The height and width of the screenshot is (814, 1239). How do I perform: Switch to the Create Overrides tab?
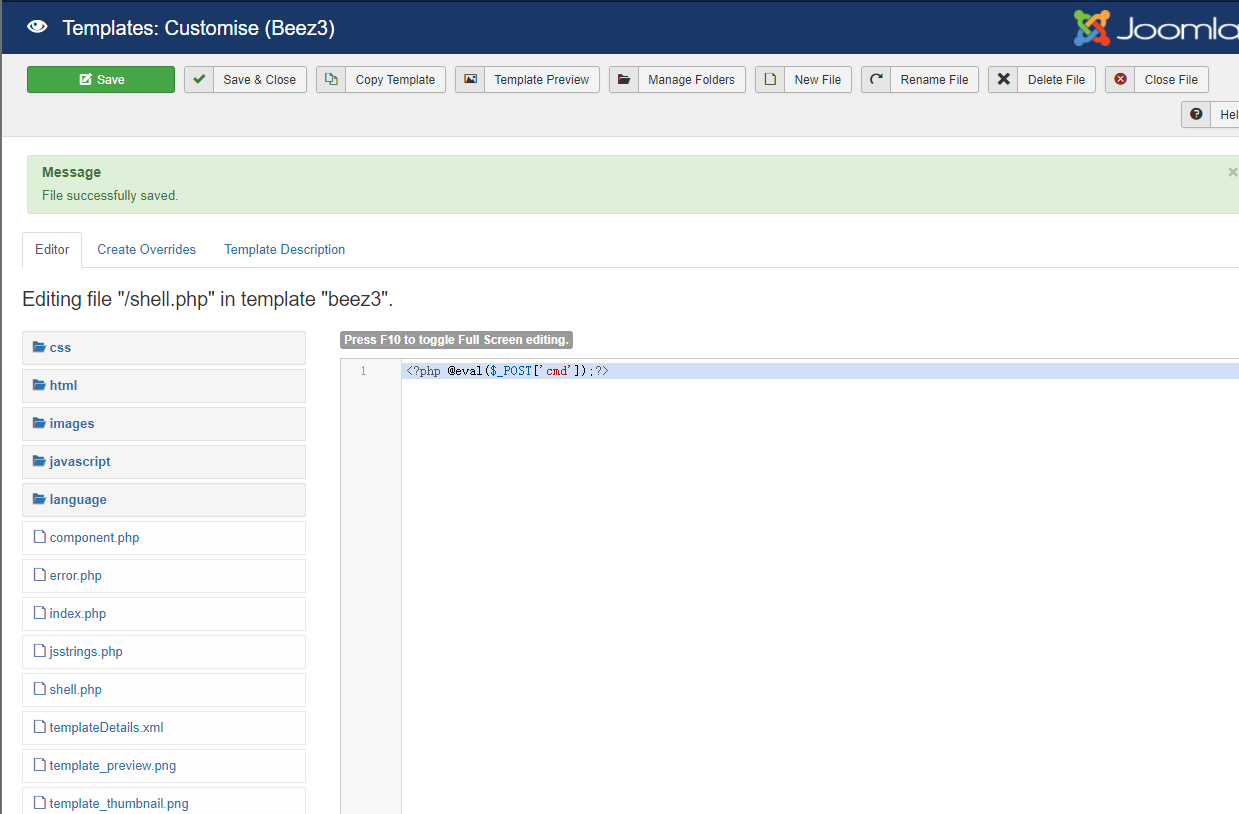coord(146,249)
